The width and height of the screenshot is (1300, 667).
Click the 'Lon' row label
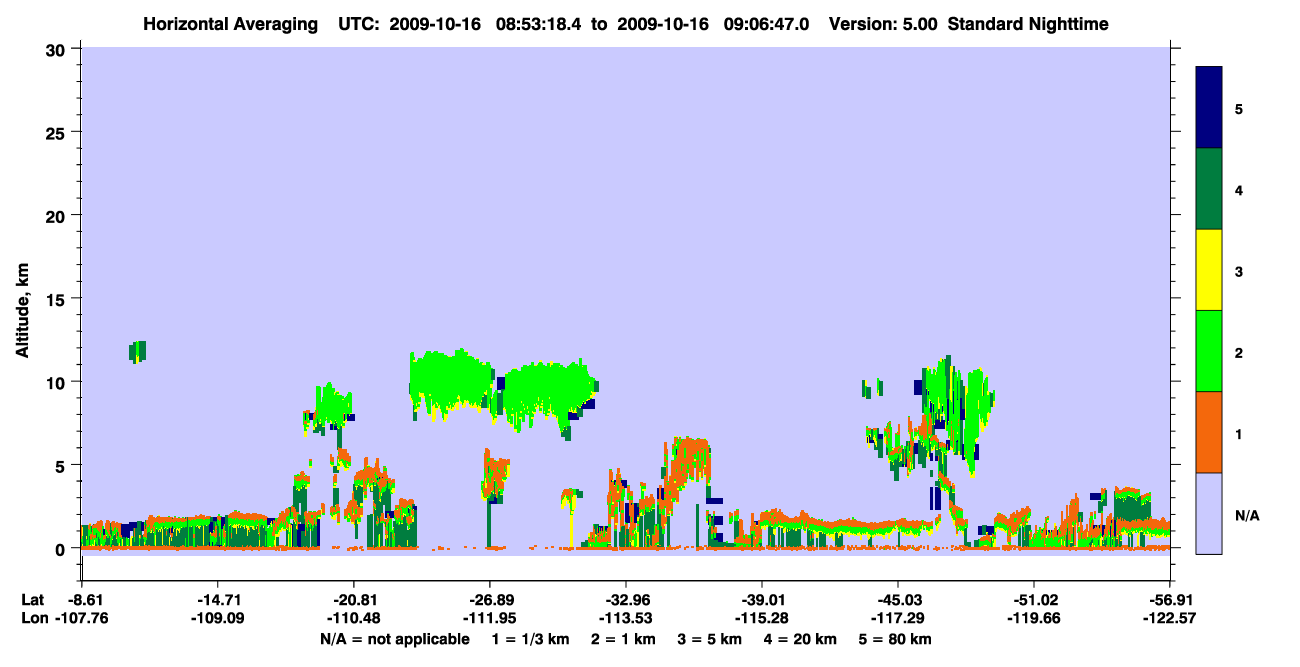pos(33,618)
